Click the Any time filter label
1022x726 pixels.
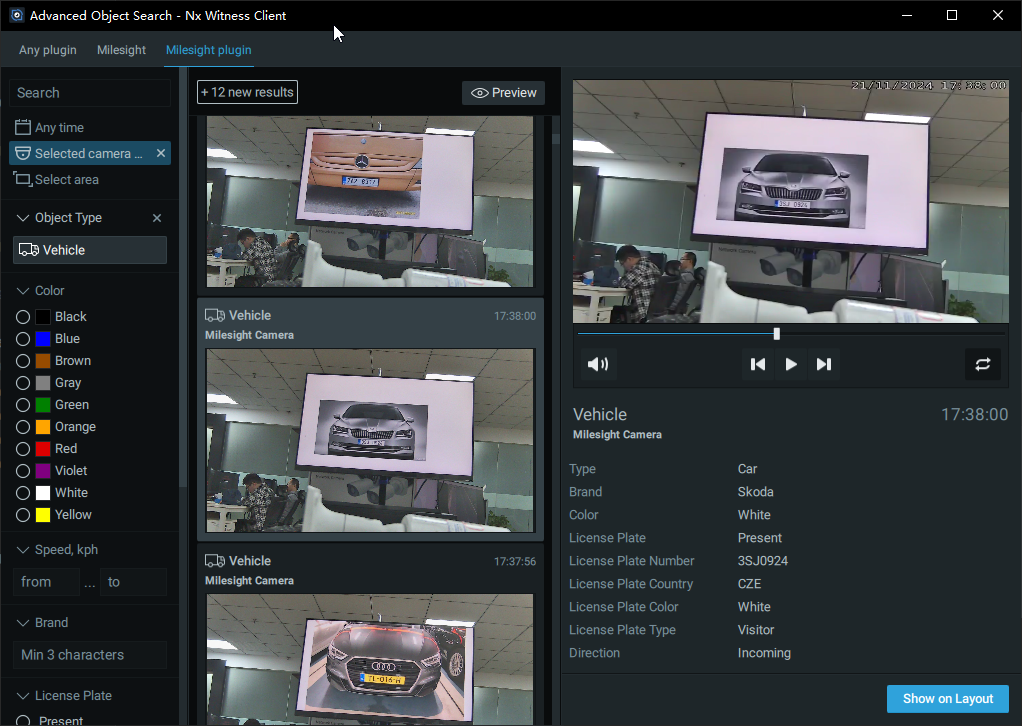59,128
